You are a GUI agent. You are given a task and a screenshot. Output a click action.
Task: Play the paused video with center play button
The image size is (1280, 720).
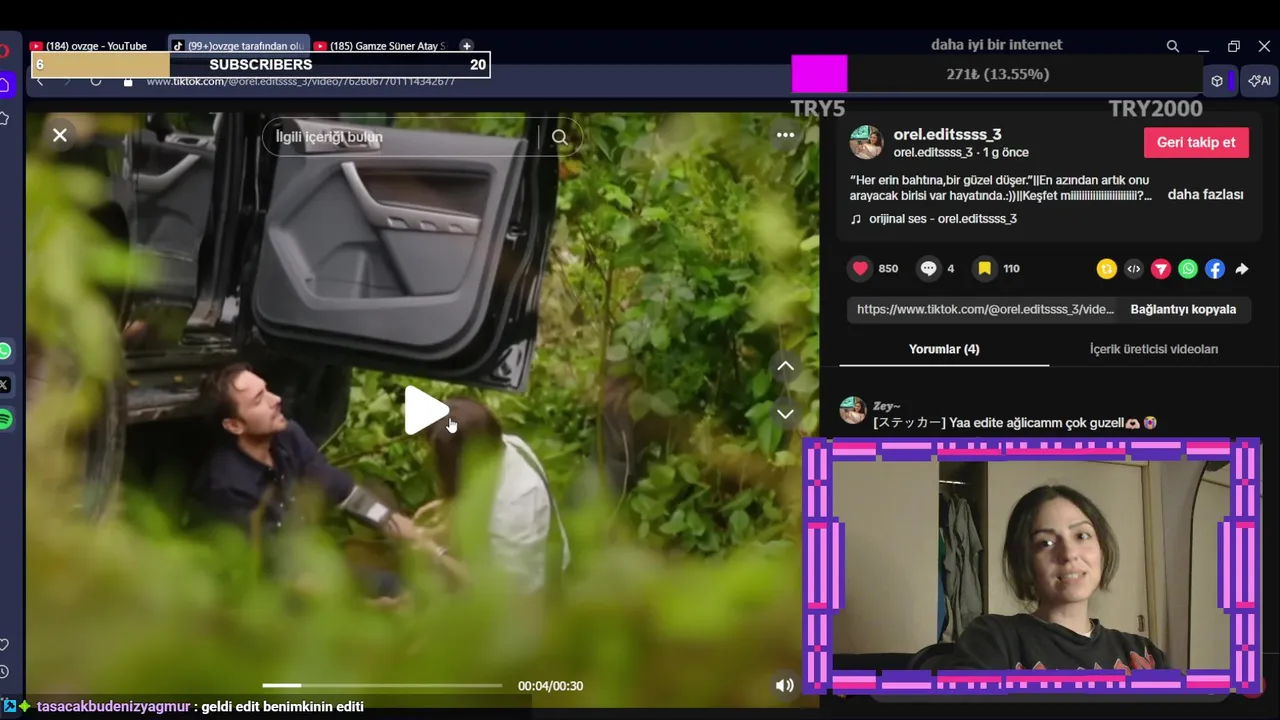(426, 410)
